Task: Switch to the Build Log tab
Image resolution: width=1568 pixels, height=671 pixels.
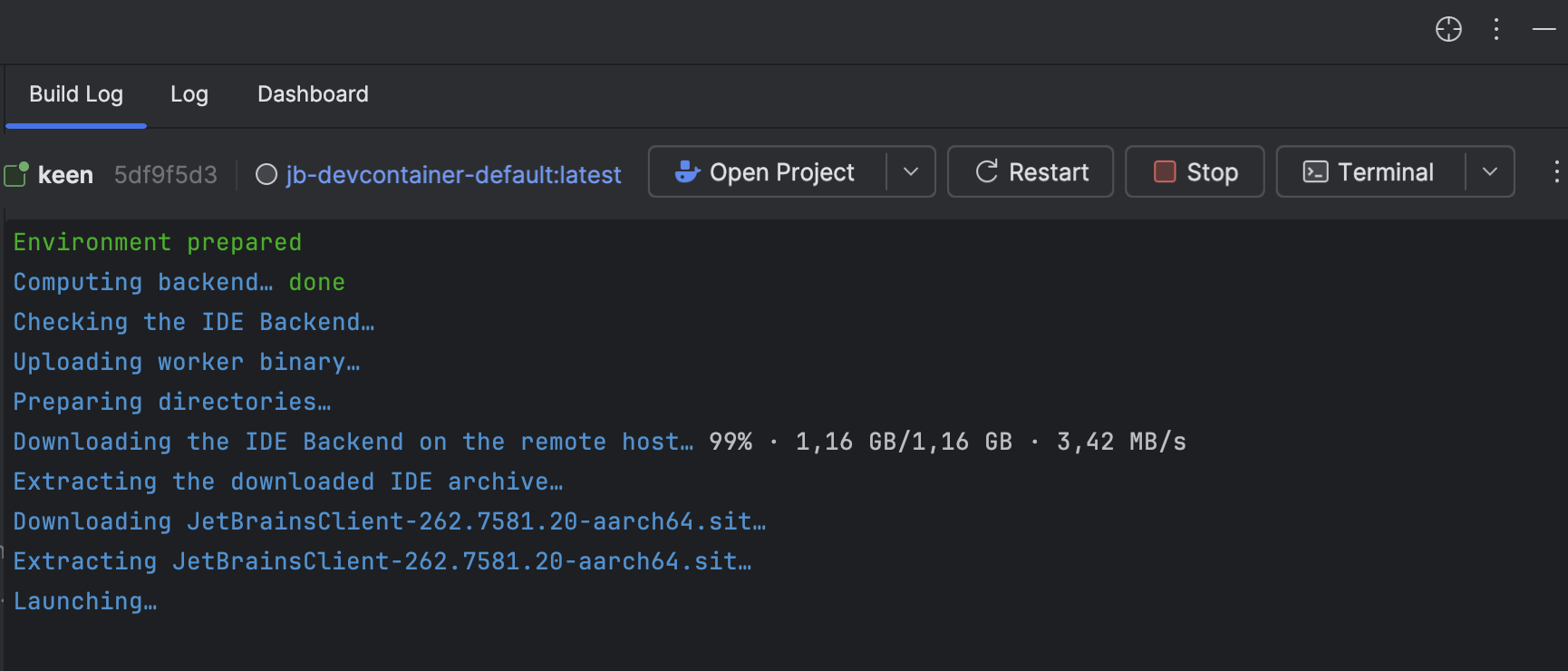Action: [x=76, y=94]
